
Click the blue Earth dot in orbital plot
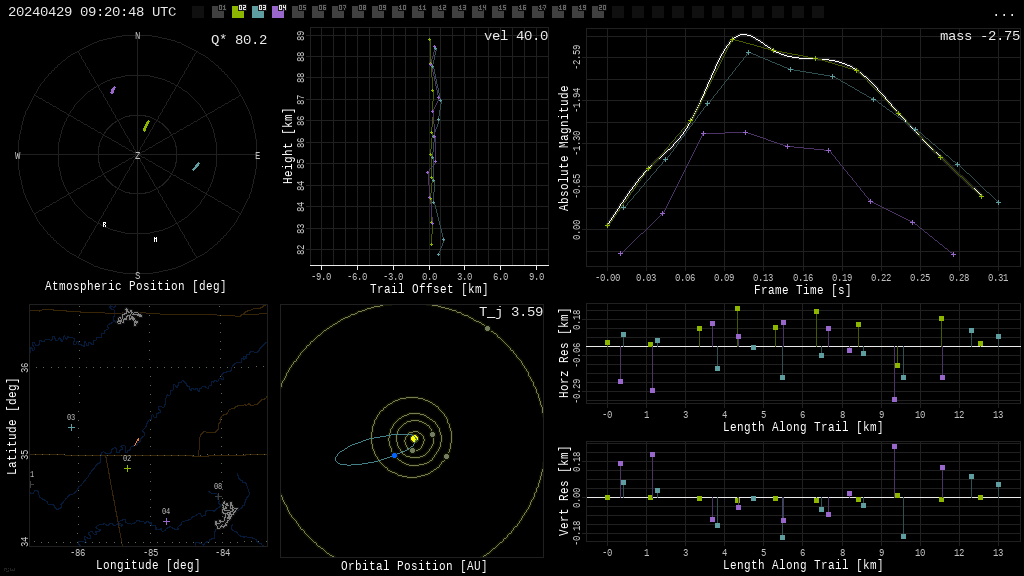pyautogui.click(x=394, y=455)
